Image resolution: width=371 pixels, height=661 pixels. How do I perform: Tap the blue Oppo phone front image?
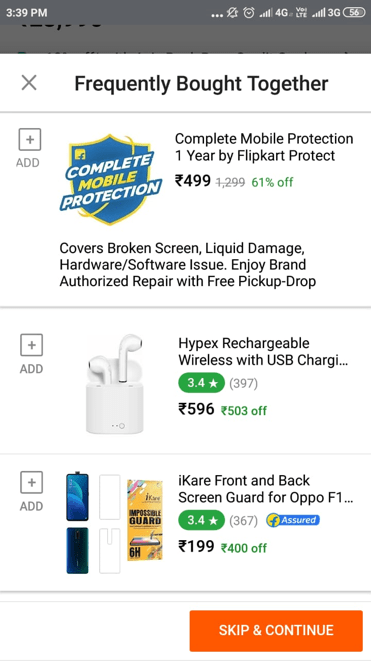point(78,497)
